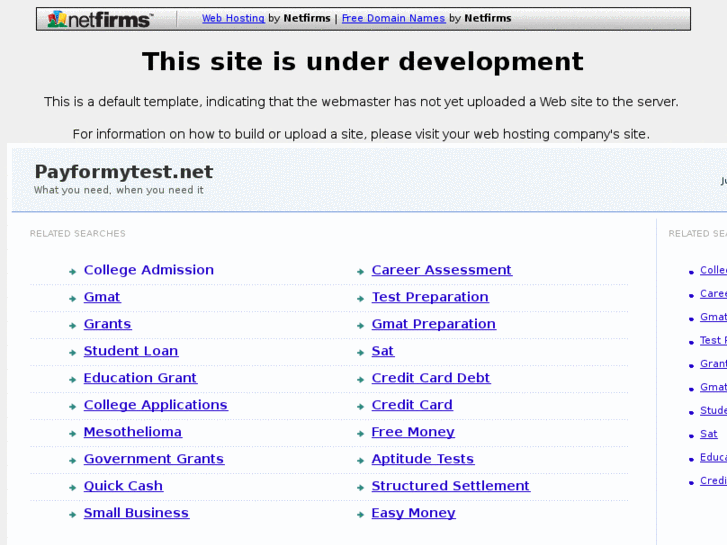Open the Credit Card Debt link

431,378
